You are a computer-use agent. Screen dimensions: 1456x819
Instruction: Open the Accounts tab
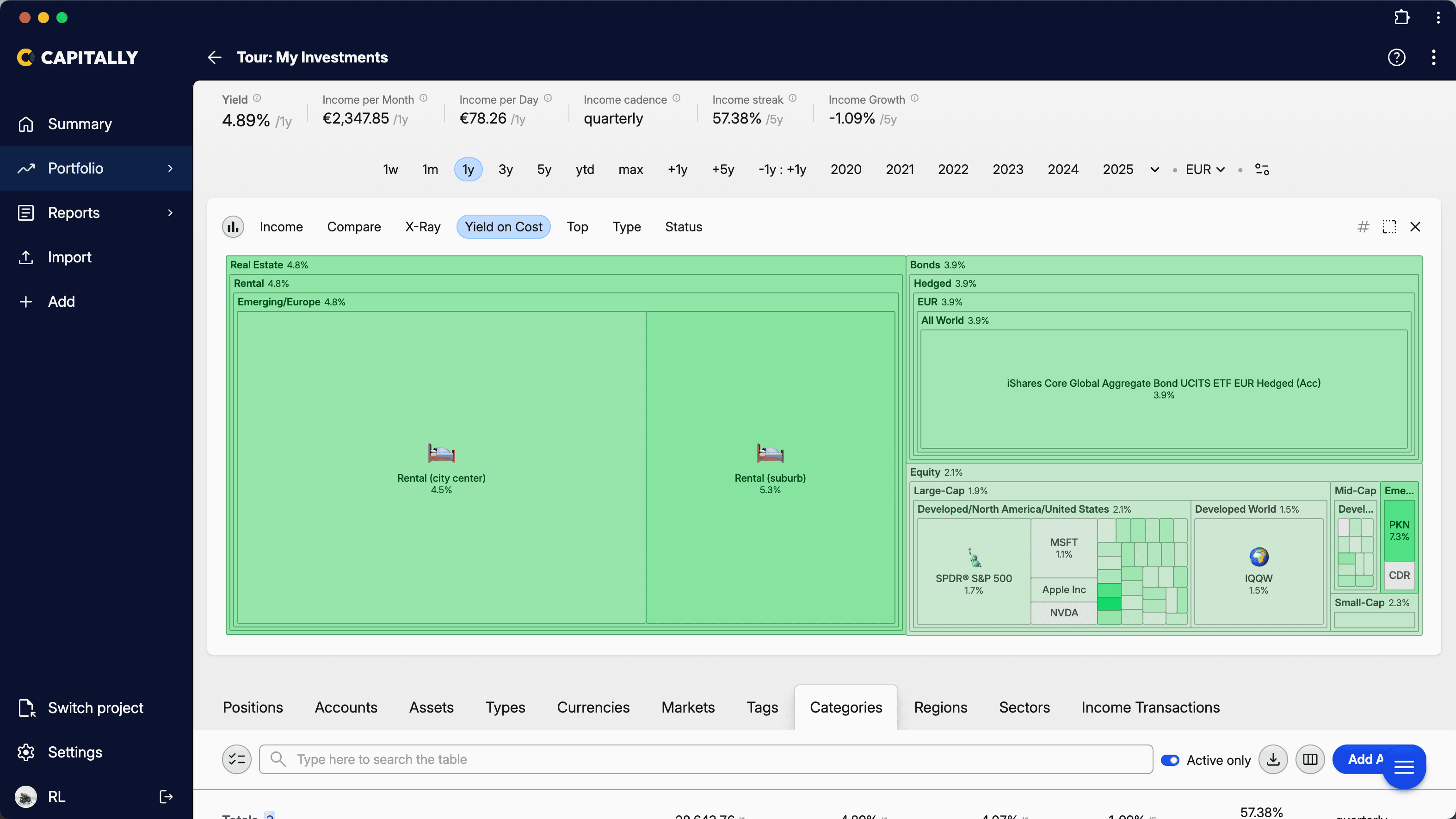pyautogui.click(x=346, y=707)
